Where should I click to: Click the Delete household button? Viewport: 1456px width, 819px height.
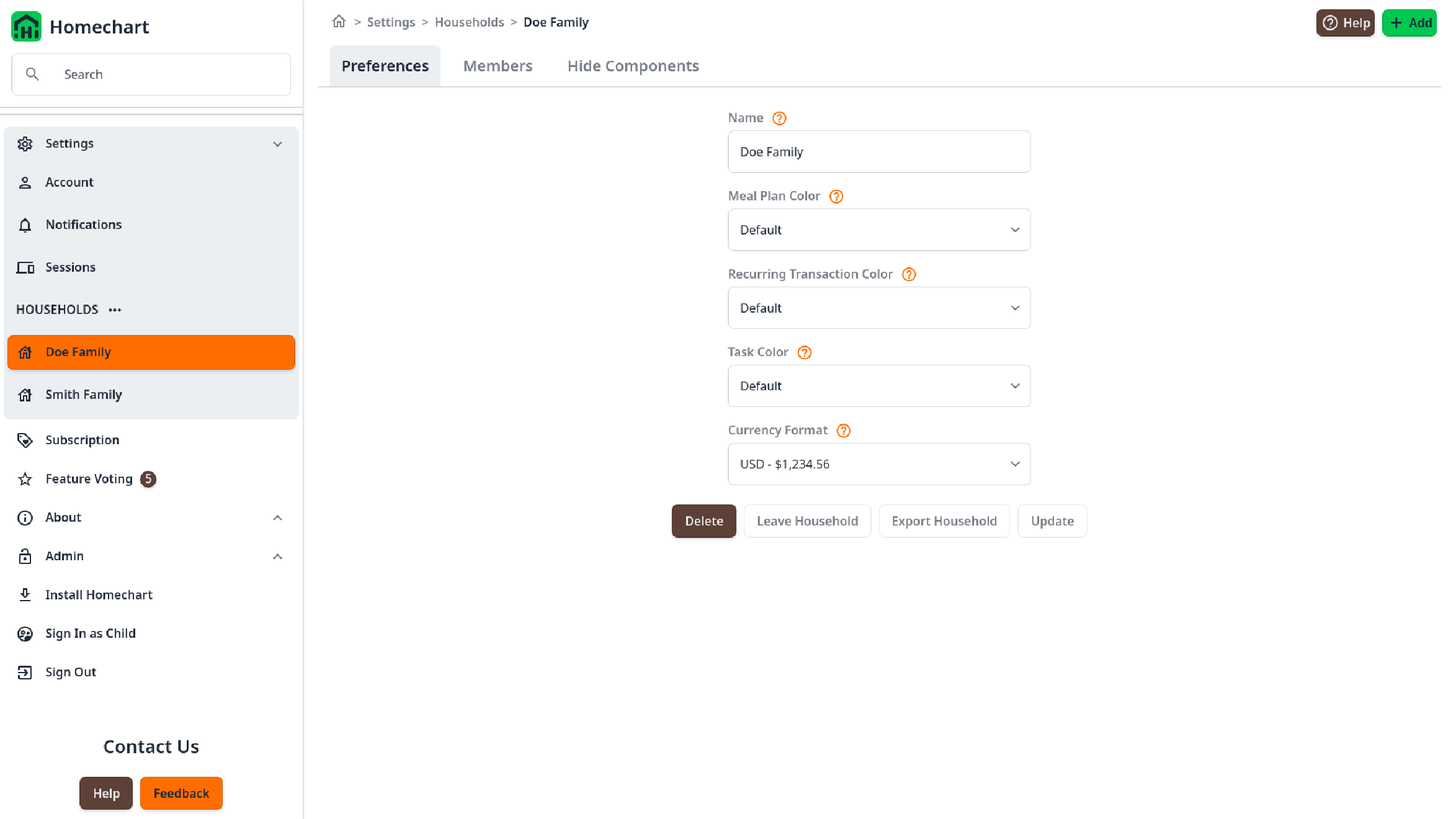click(x=704, y=521)
